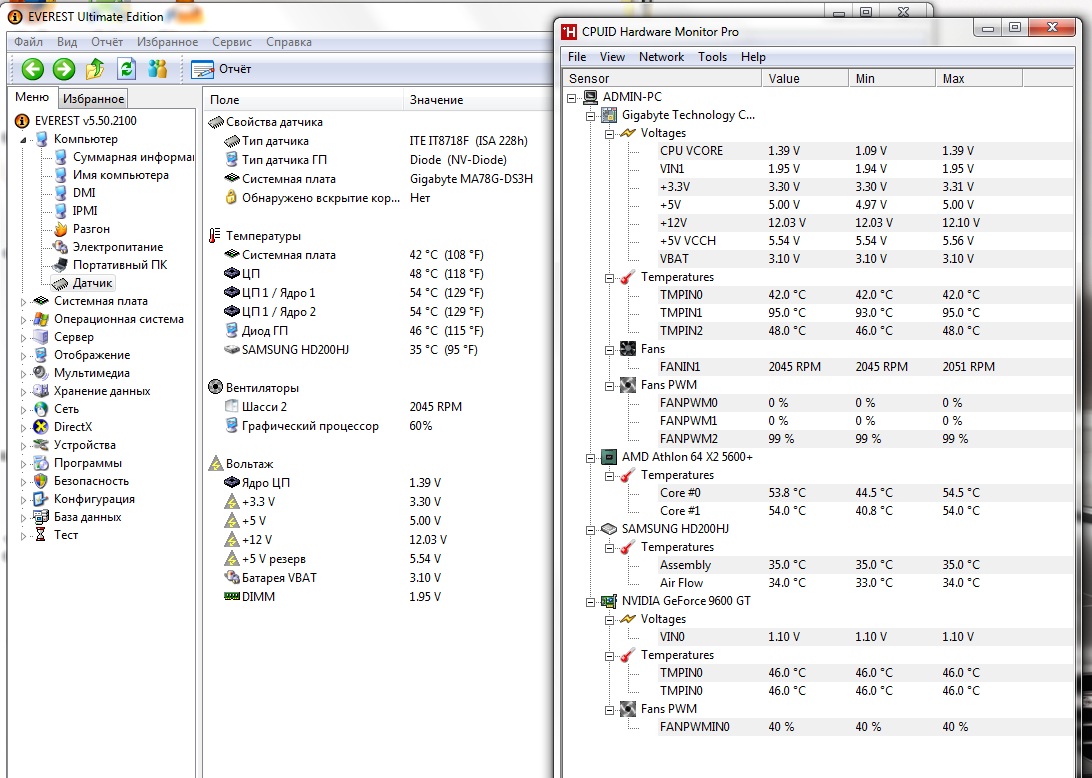The image size is (1092, 778).
Task: Expand the Отображение tree node
Action: click(23, 356)
